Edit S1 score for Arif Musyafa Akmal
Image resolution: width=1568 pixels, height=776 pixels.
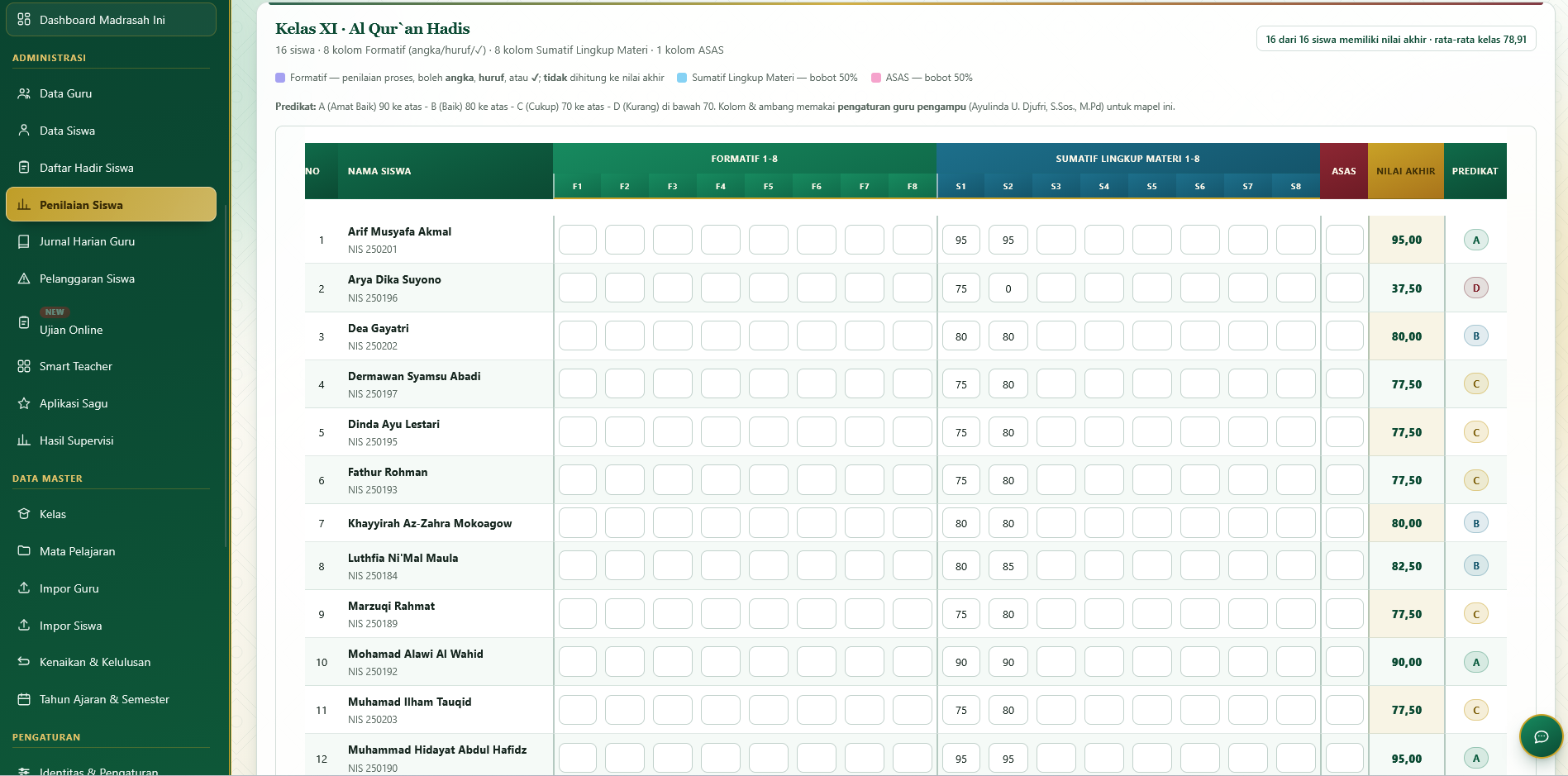coord(960,240)
